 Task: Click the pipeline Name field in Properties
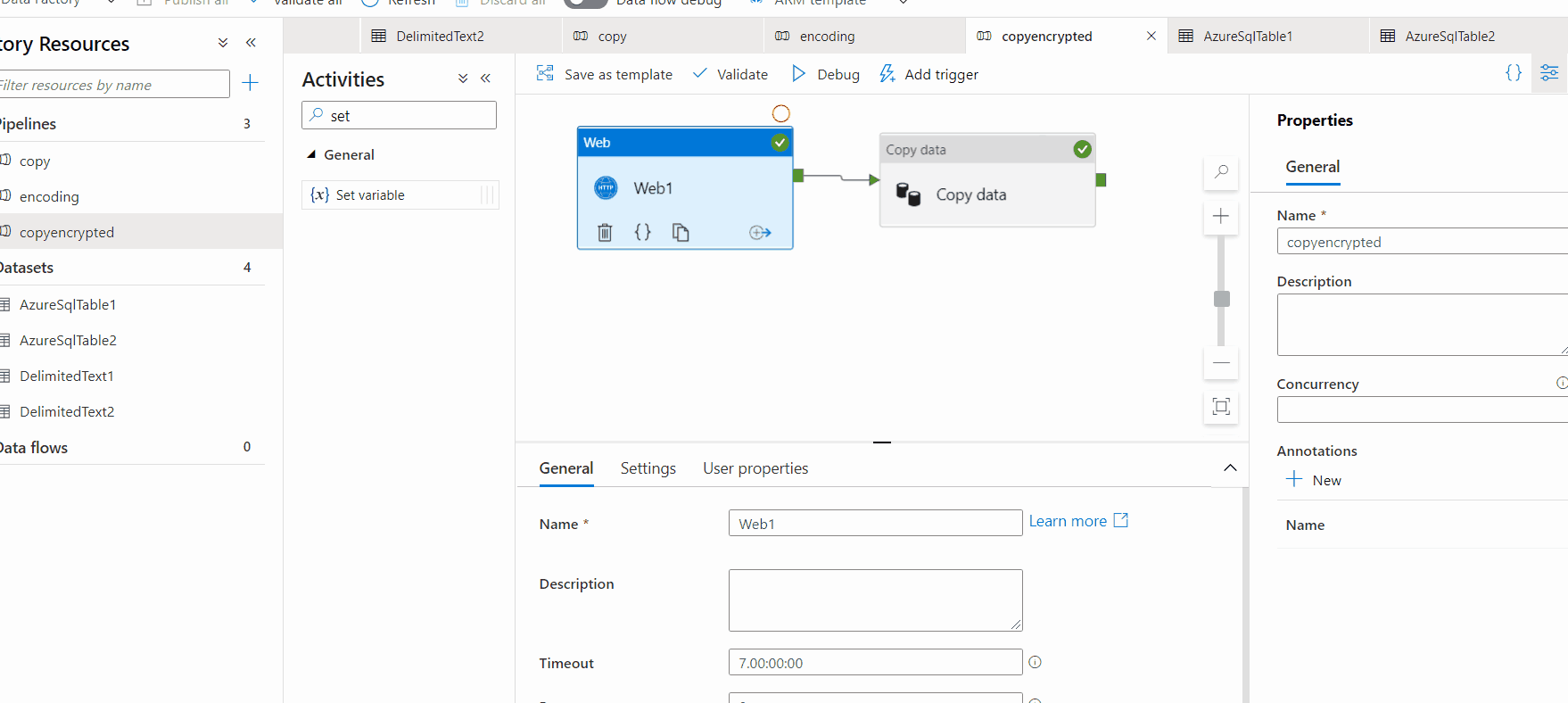pyautogui.click(x=1423, y=242)
